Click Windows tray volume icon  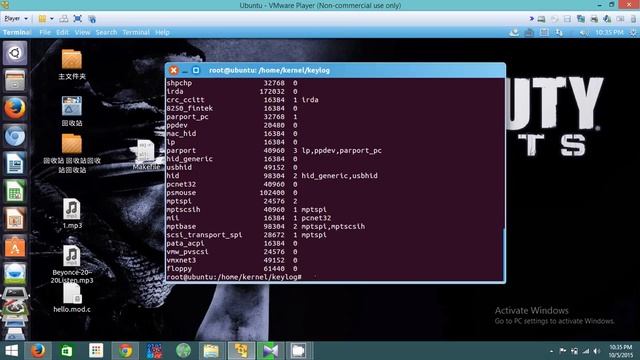596,351
